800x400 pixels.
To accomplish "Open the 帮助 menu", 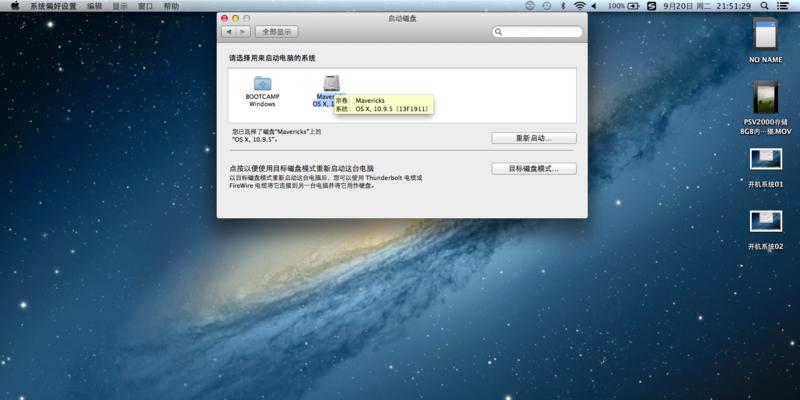I will click(171, 6).
